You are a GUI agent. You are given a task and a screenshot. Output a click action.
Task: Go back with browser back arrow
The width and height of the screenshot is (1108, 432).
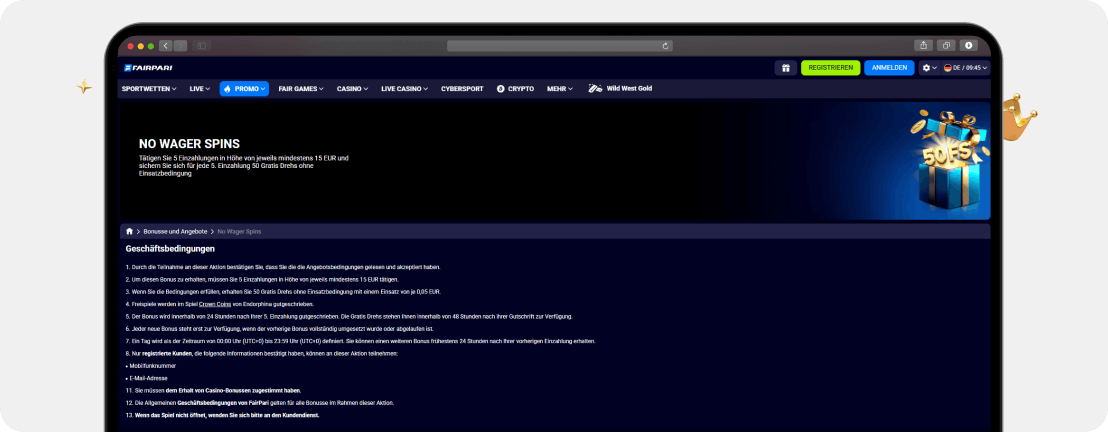point(165,46)
